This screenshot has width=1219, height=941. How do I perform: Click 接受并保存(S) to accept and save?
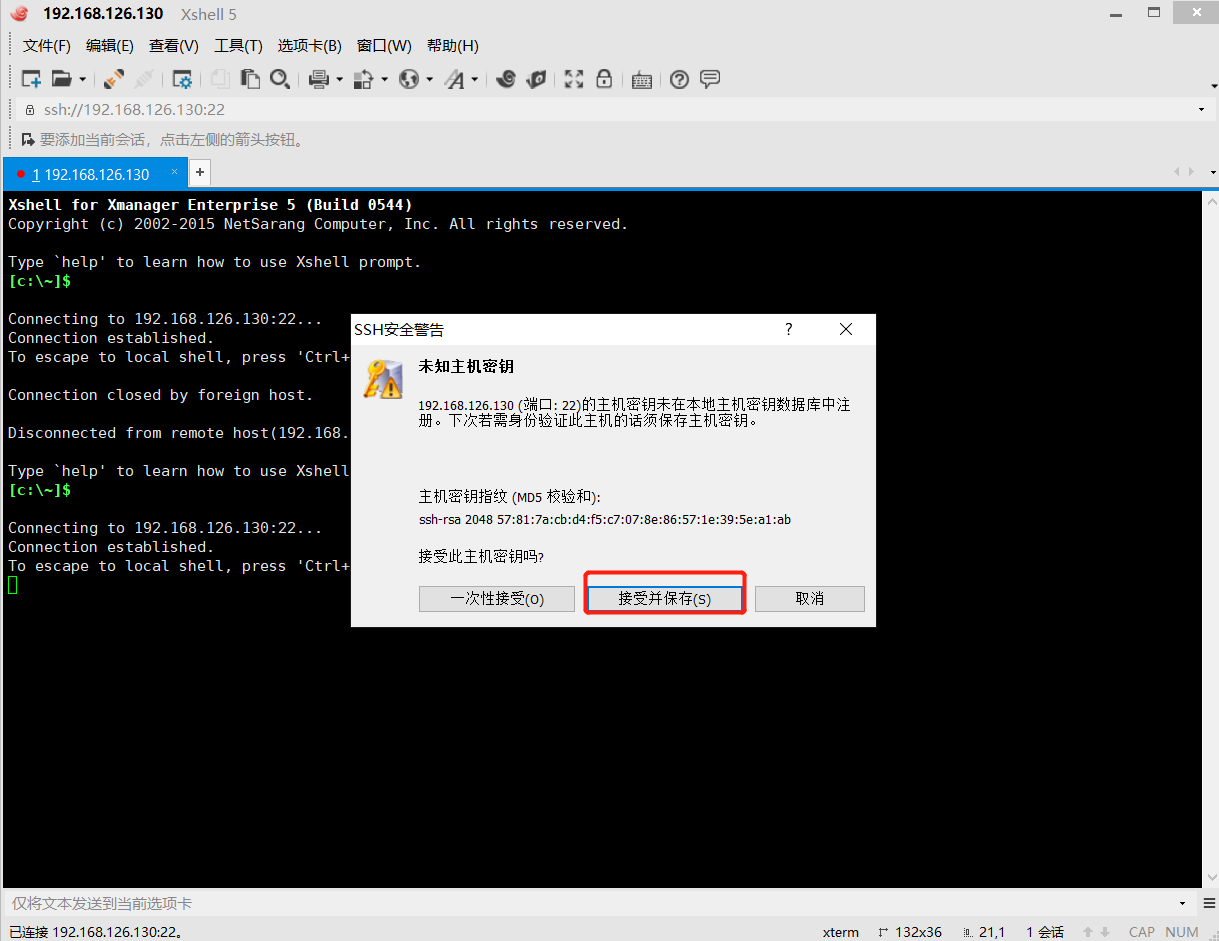[x=665, y=599]
